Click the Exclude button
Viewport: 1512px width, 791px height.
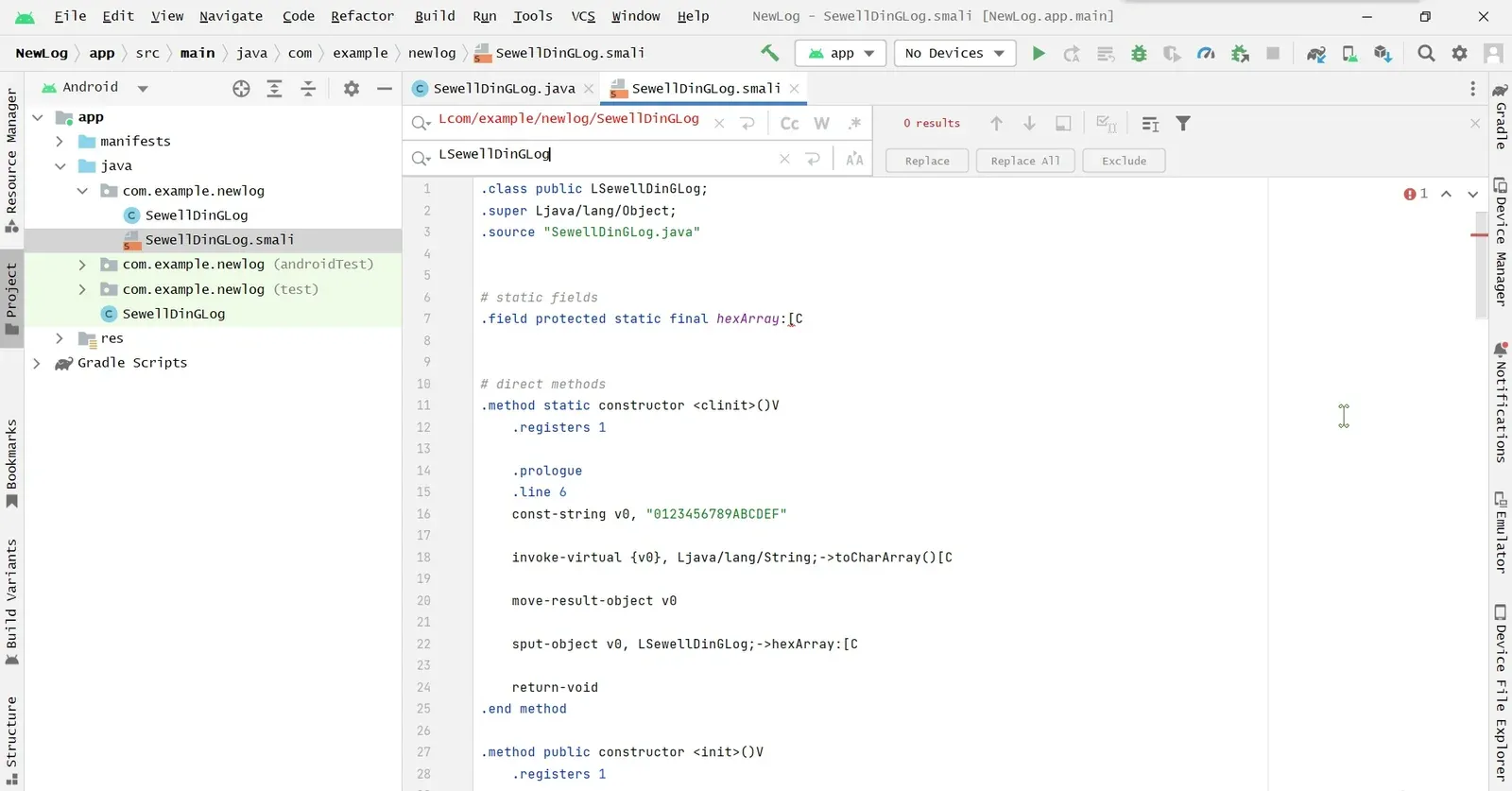(1124, 161)
